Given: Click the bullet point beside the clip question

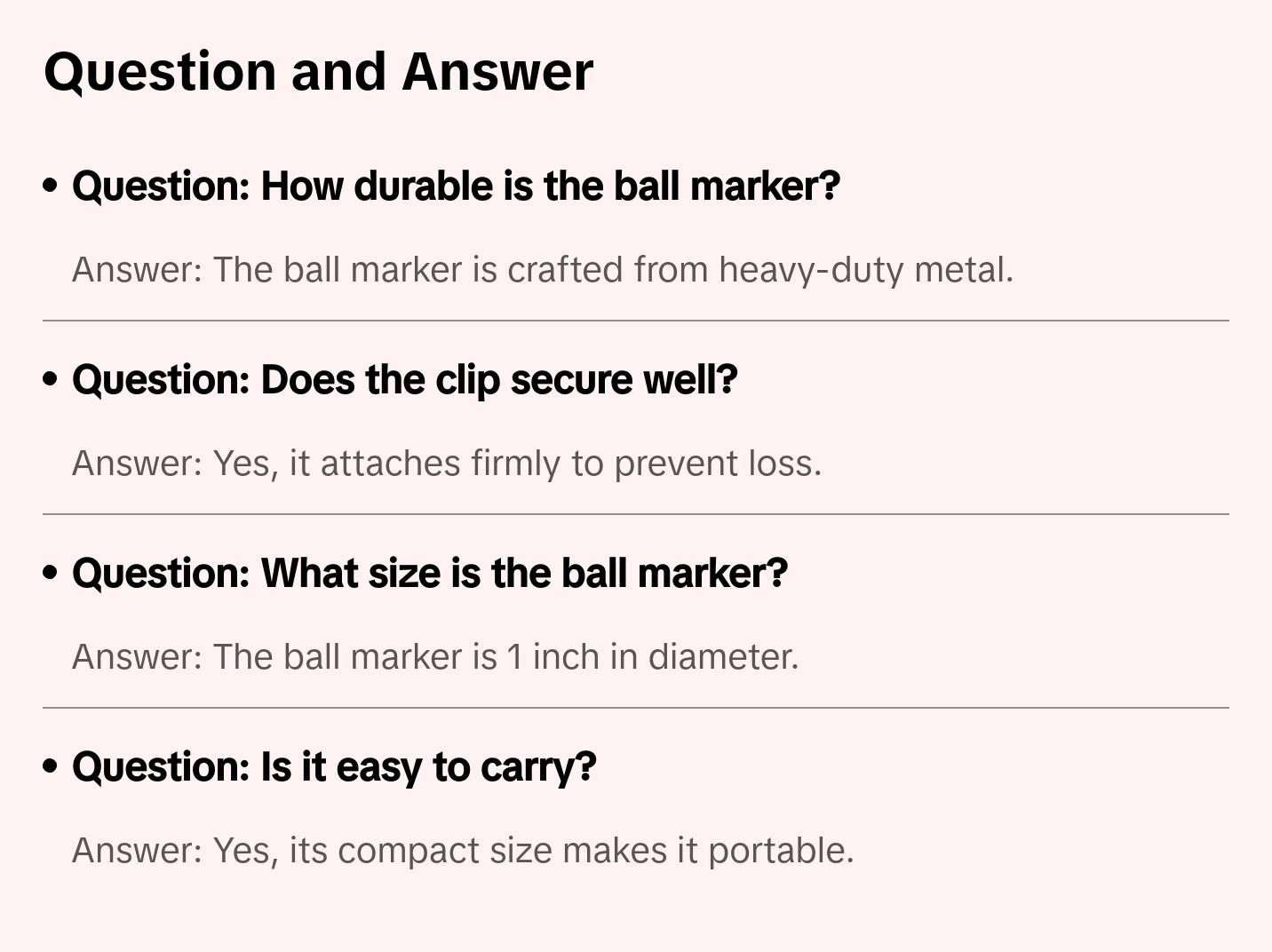Looking at the screenshot, I should click(51, 379).
